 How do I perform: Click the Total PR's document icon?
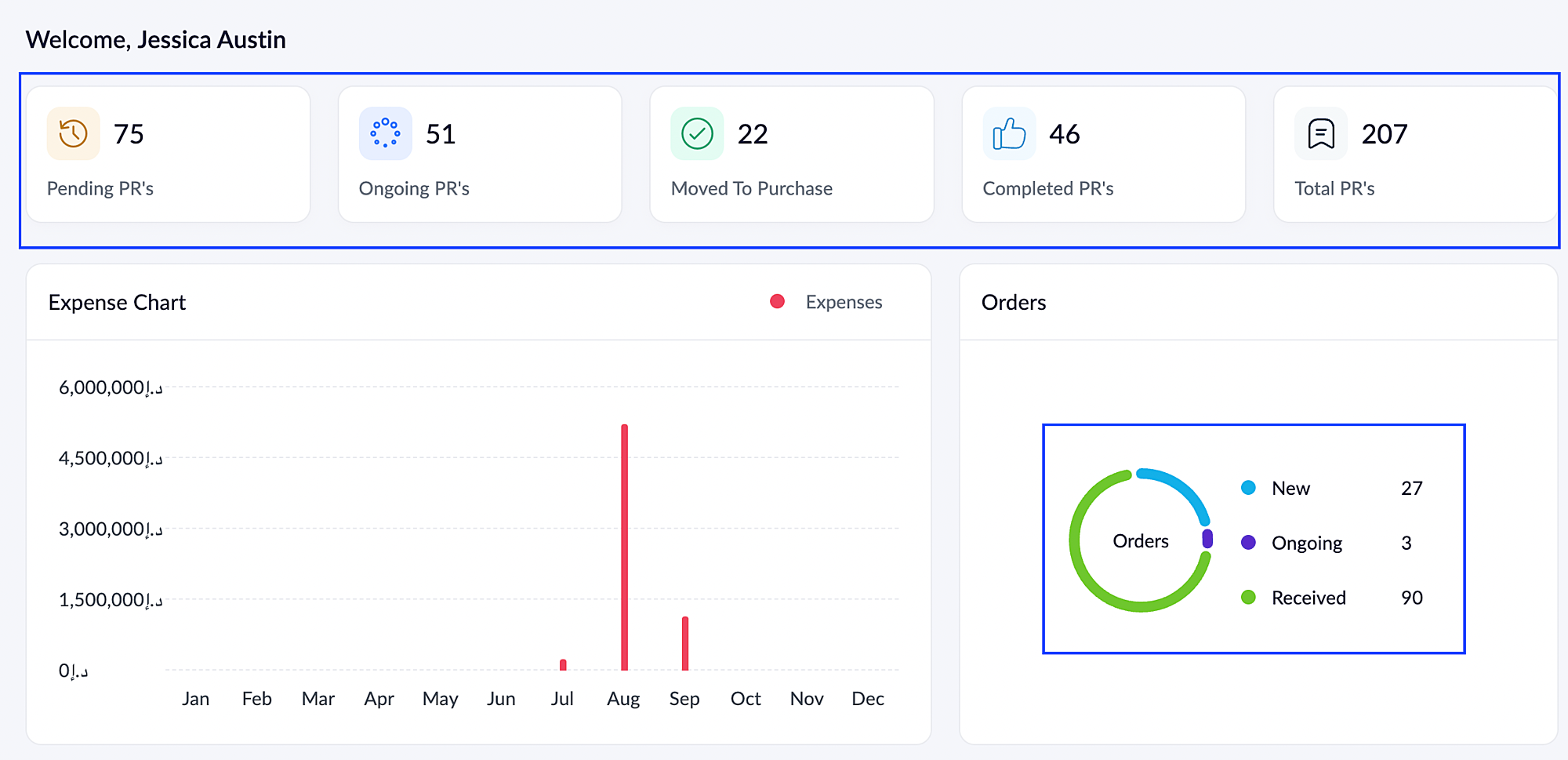(1321, 133)
